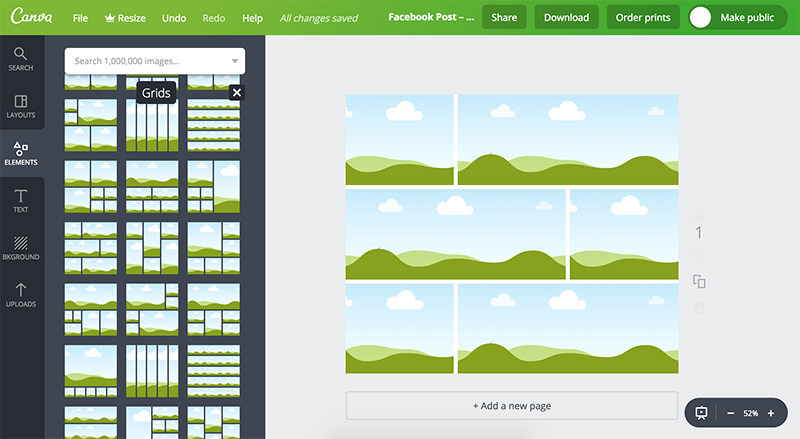This screenshot has height=439, width=800.
Task: Click the Undo option in the top bar
Action: pos(173,18)
